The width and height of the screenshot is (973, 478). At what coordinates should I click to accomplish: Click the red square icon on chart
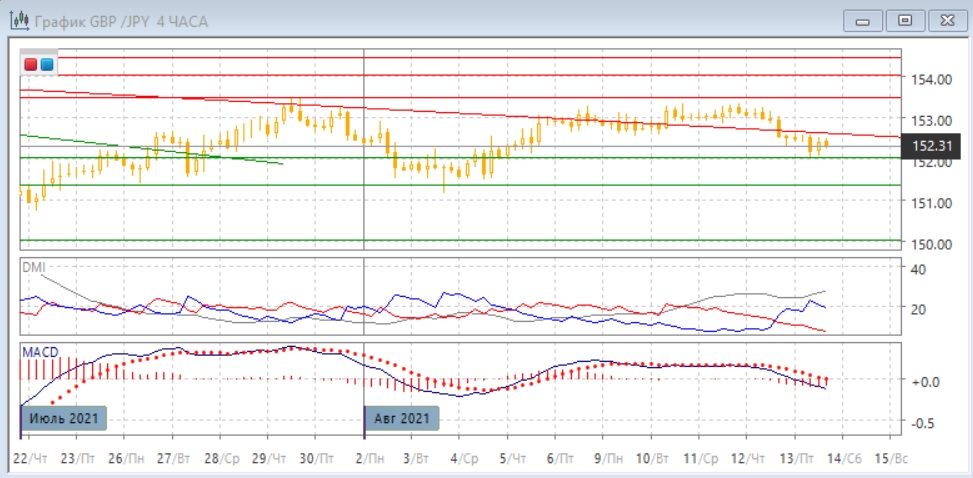pyautogui.click(x=31, y=65)
